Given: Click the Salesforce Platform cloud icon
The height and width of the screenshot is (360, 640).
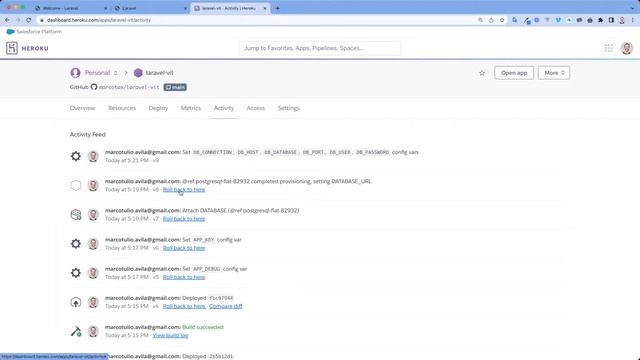Looking at the screenshot, I should tap(10, 31).
